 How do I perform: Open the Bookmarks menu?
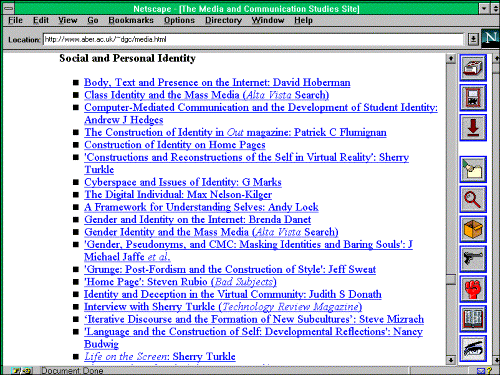tap(131, 20)
